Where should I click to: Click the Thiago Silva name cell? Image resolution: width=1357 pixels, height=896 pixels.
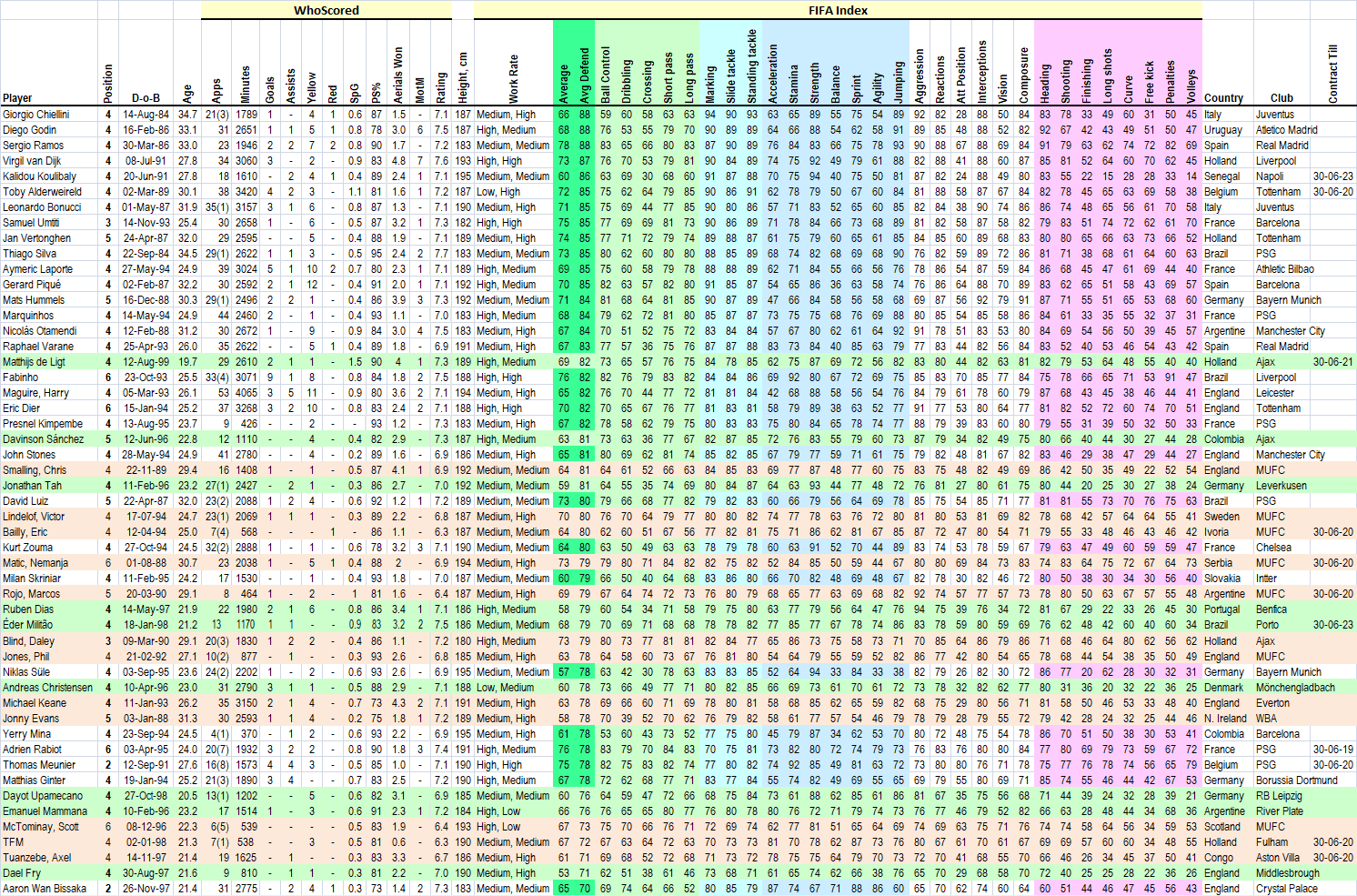pos(49,254)
